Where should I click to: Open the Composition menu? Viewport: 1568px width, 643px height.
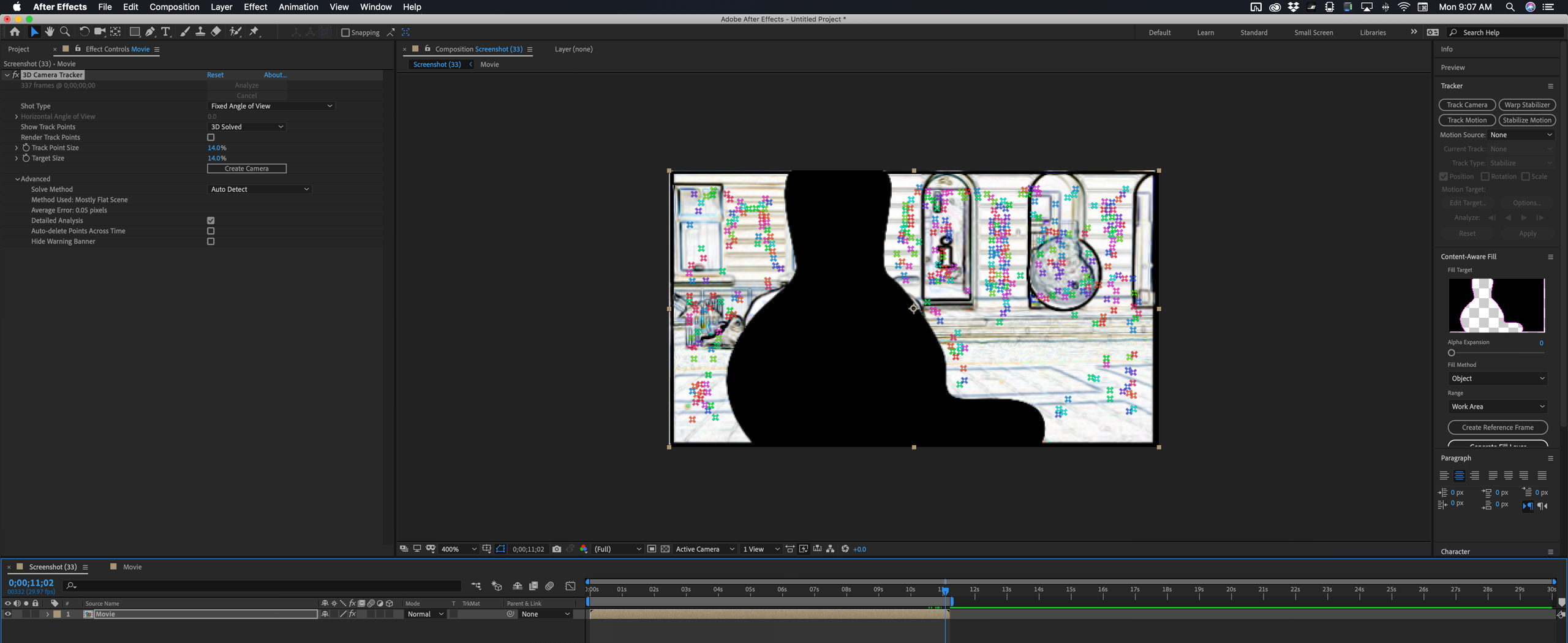(x=175, y=7)
